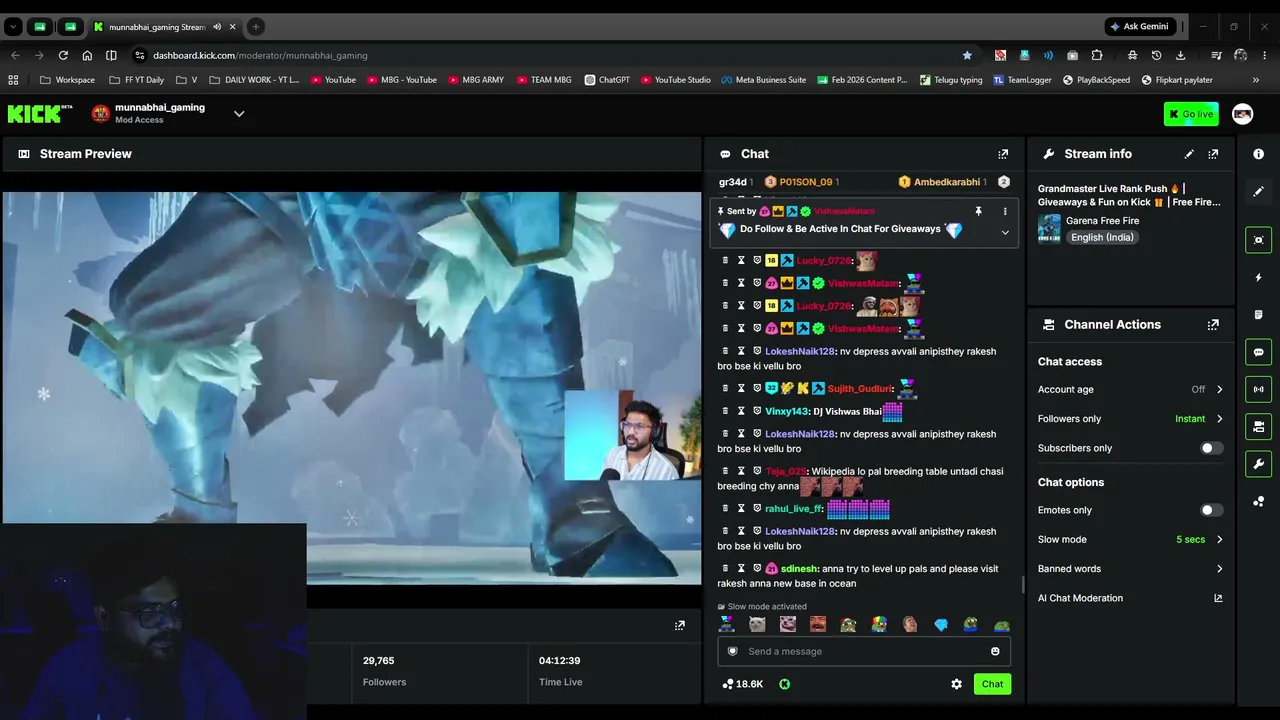
Task: Open sdinesh's username in chat
Action: coord(798,569)
